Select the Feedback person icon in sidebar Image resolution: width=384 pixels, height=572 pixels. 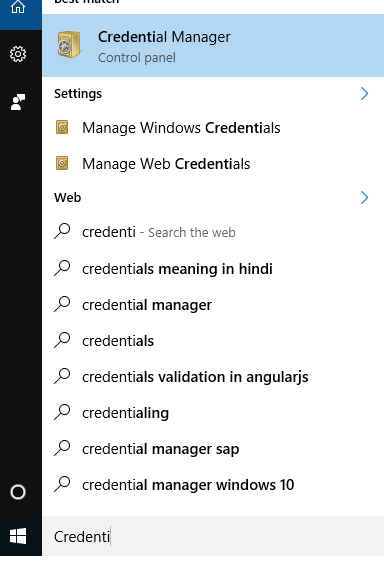(18, 102)
